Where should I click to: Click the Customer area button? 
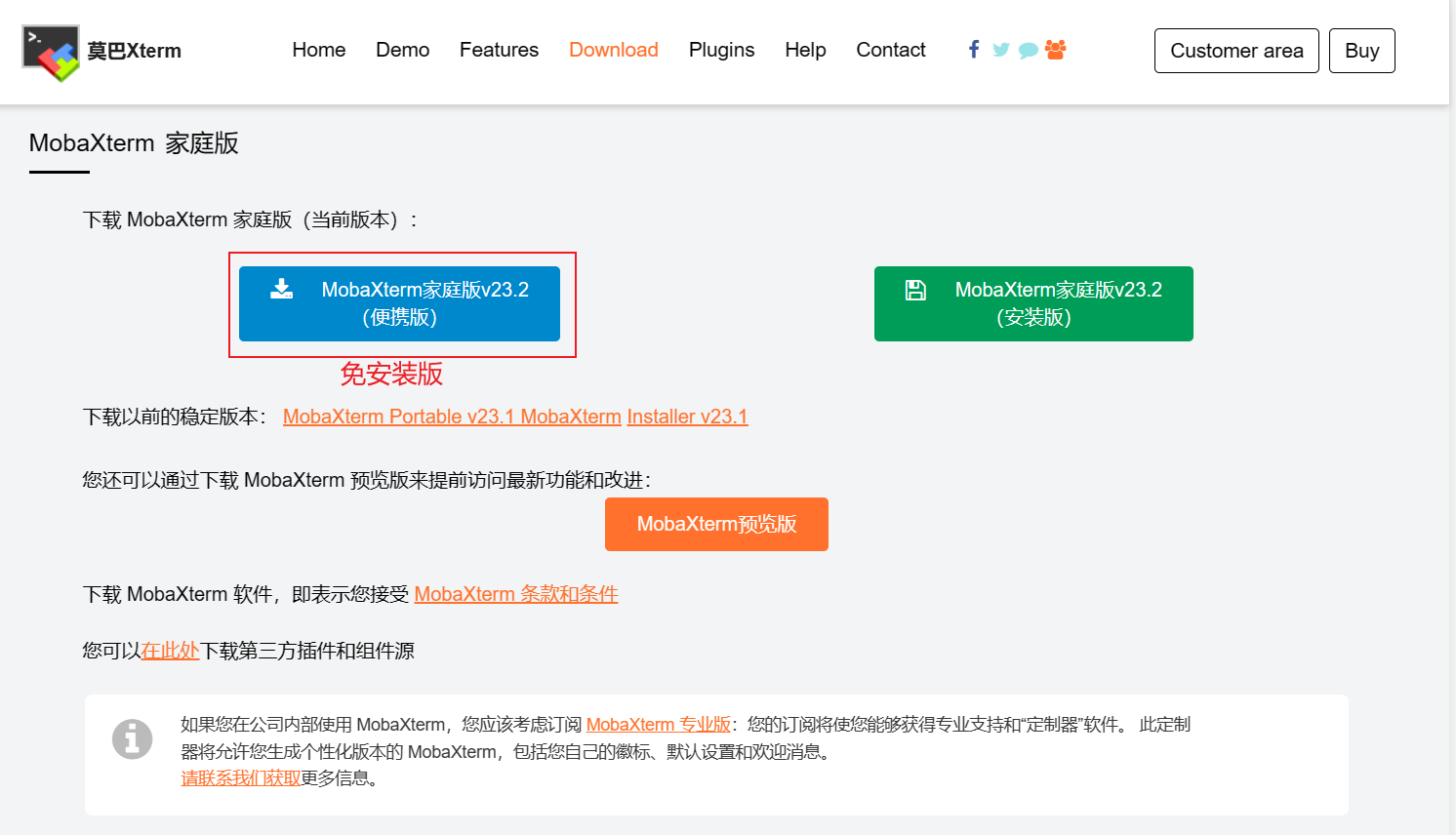click(1236, 51)
